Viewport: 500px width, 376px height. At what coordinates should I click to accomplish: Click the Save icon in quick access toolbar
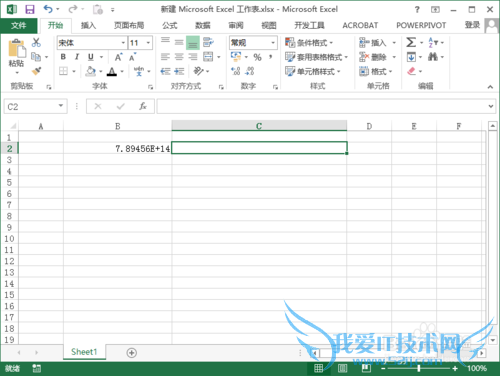[x=30, y=9]
